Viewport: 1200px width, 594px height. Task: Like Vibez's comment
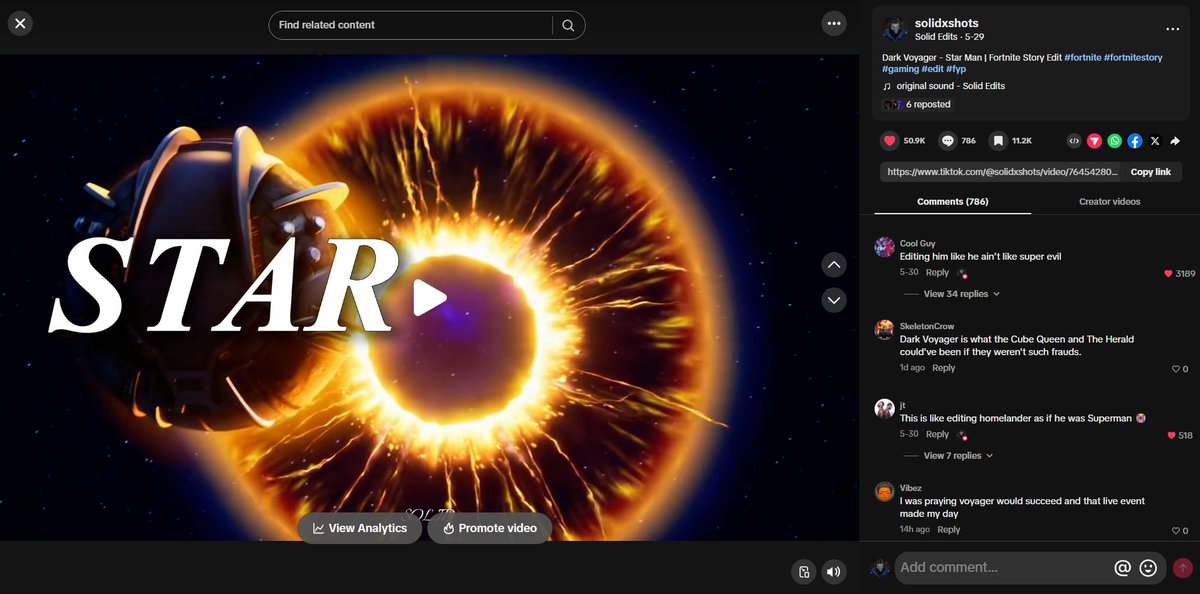pyautogui.click(x=1176, y=531)
